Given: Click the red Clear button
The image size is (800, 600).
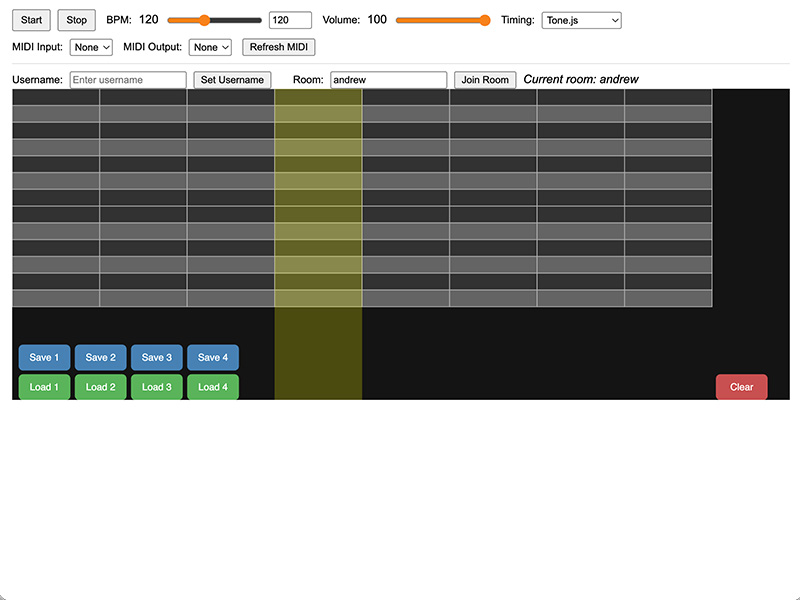Looking at the screenshot, I should (x=741, y=387).
